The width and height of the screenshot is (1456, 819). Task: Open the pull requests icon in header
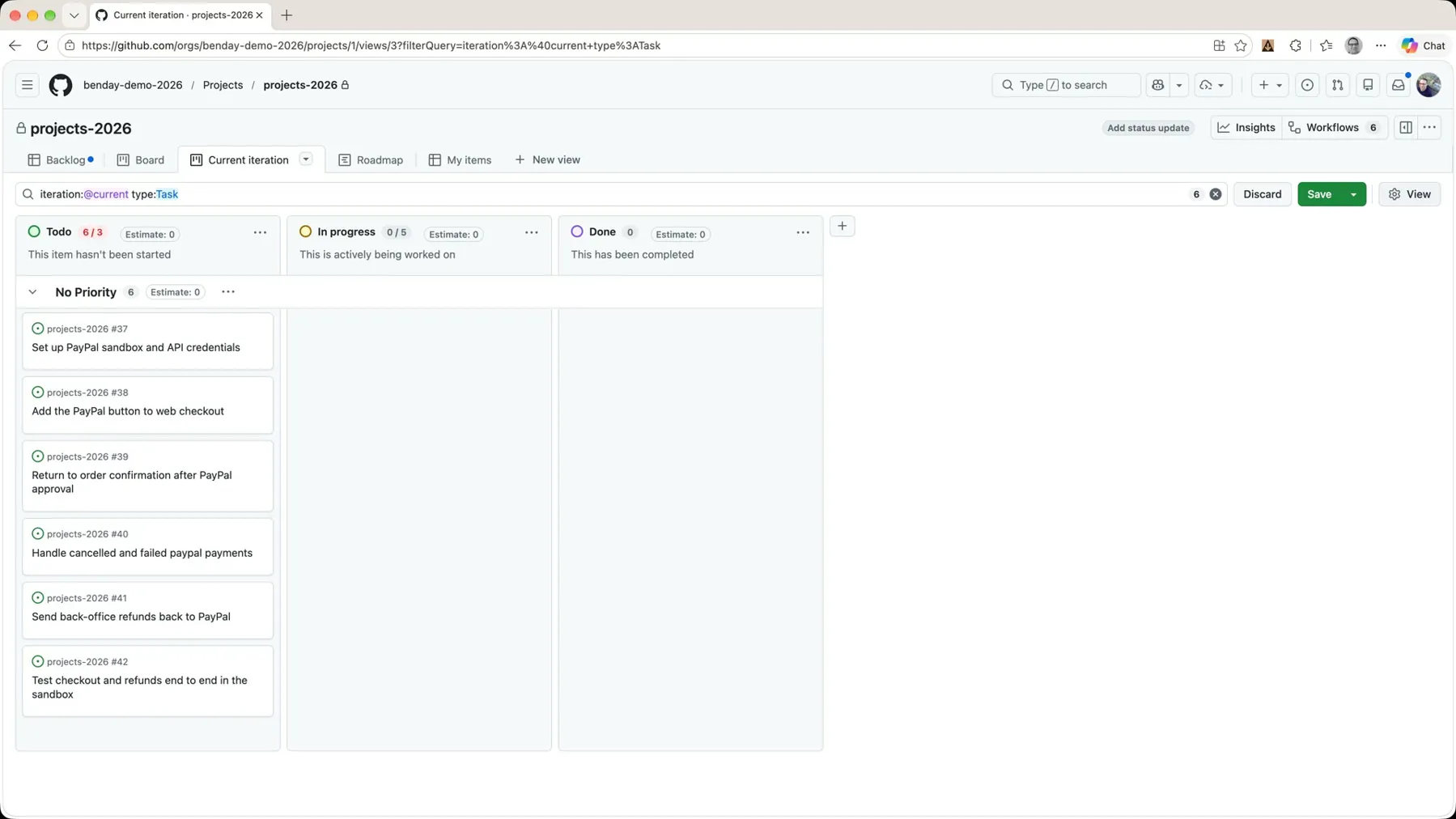click(x=1338, y=85)
